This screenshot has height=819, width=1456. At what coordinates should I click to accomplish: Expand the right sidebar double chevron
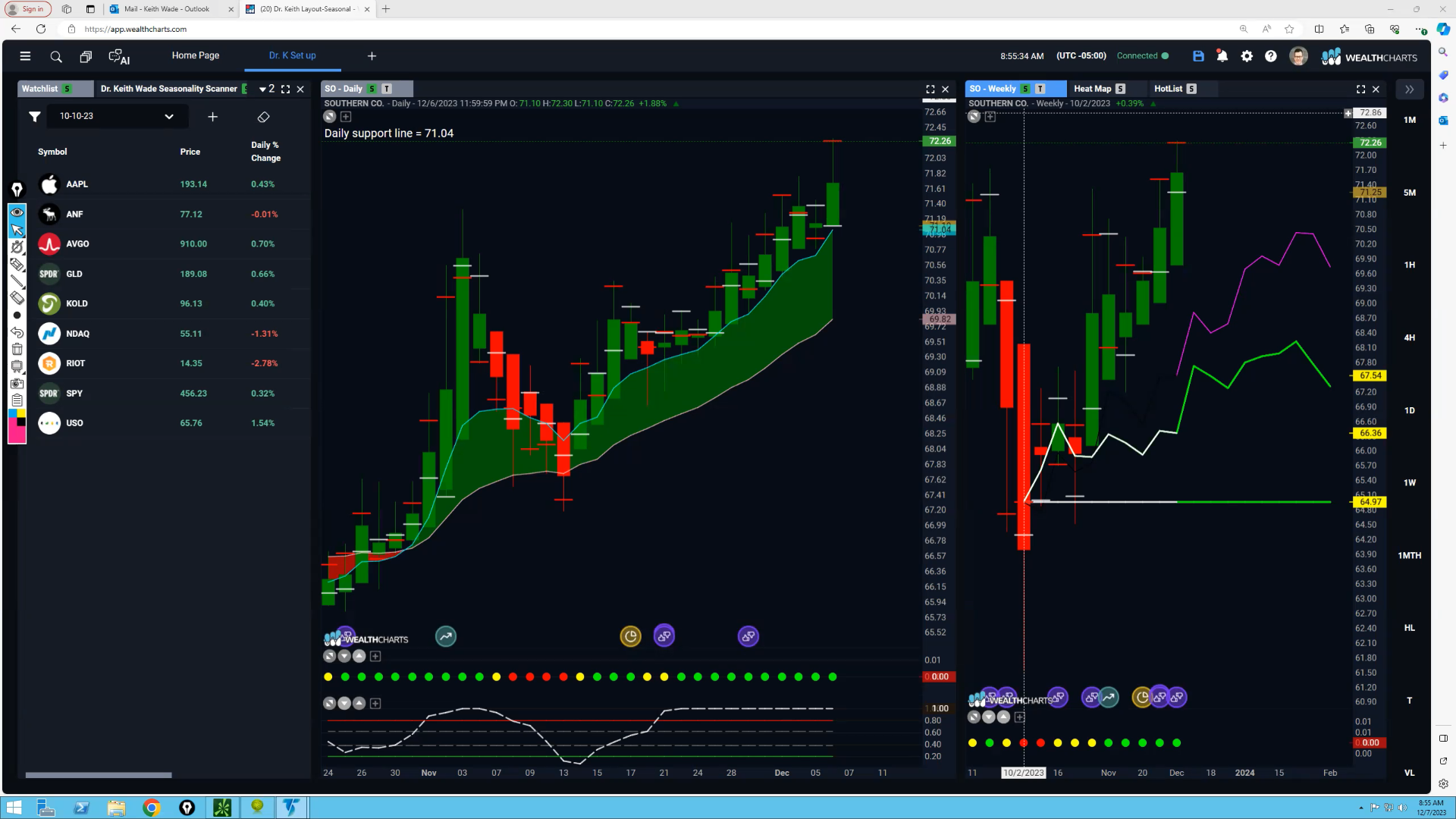1409,89
